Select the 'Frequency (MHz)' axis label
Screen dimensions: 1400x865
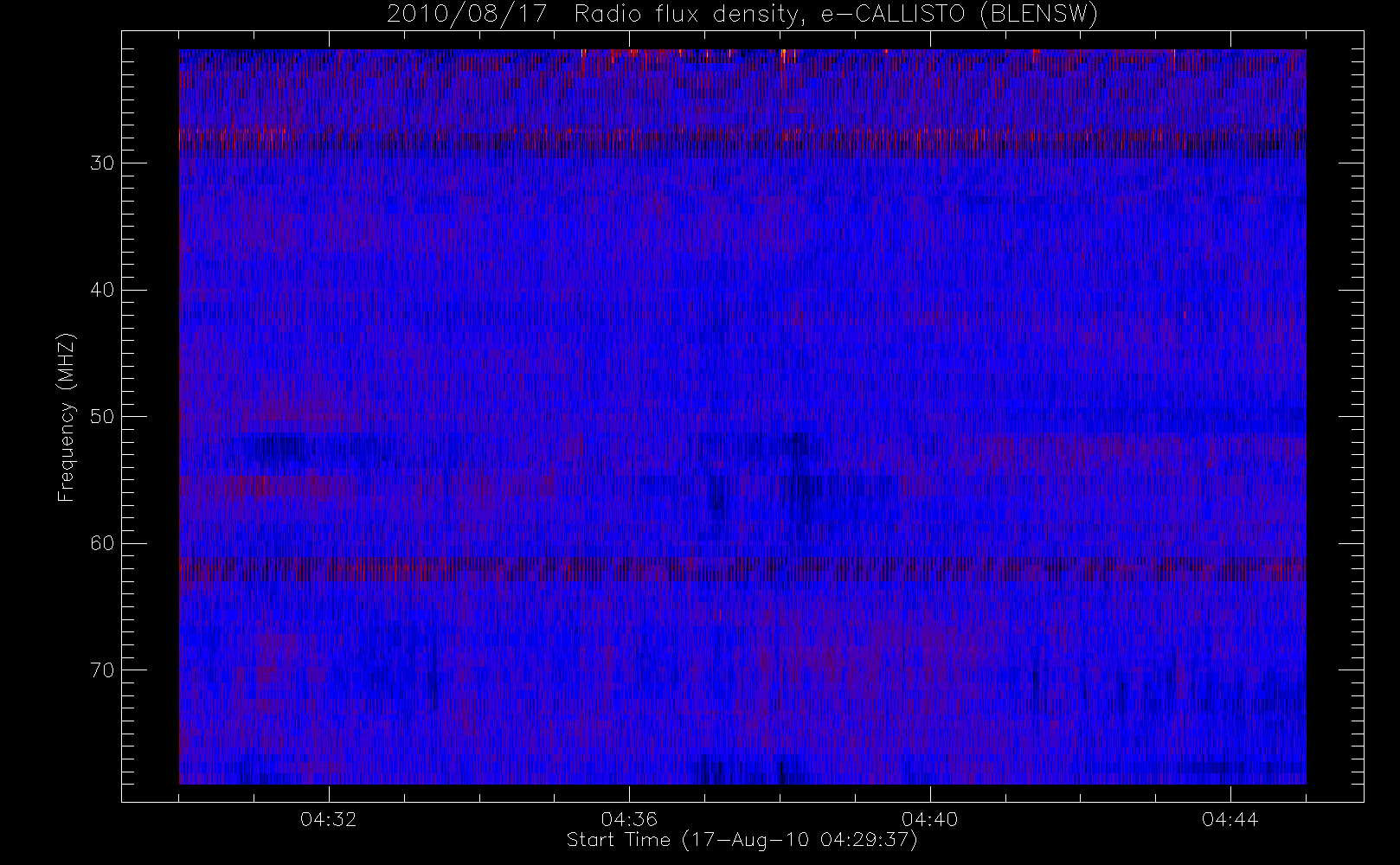click(x=67, y=417)
